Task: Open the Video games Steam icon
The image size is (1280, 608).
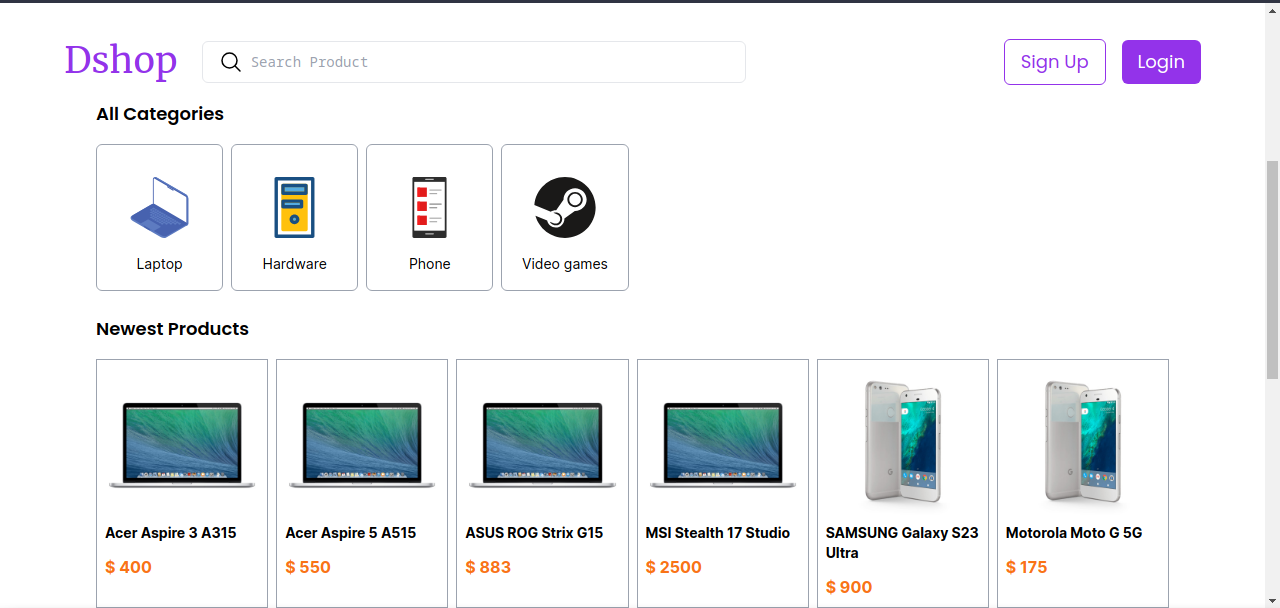Action: (565, 207)
